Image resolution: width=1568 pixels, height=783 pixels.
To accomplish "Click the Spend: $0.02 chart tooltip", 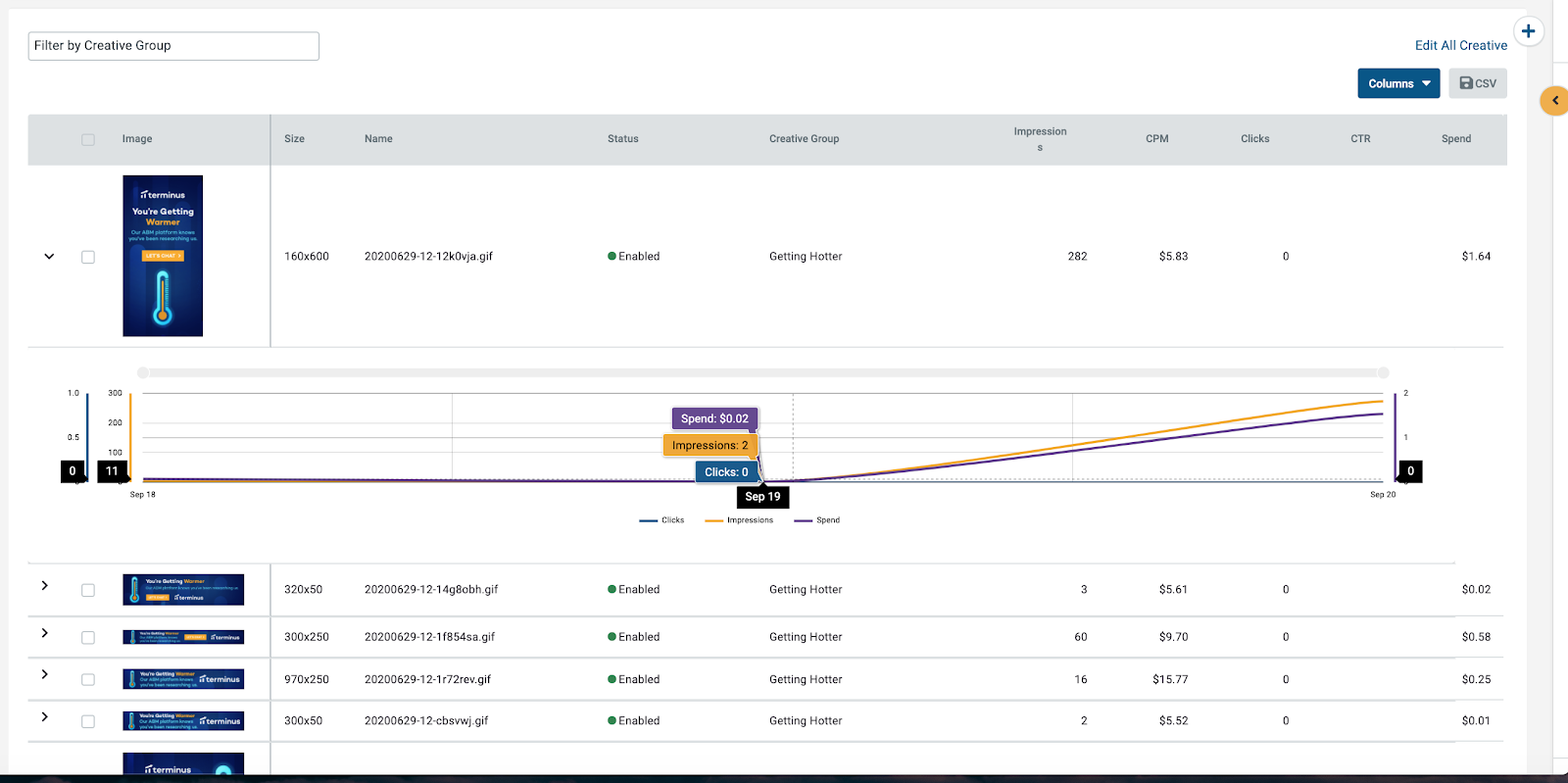I will pos(714,418).
